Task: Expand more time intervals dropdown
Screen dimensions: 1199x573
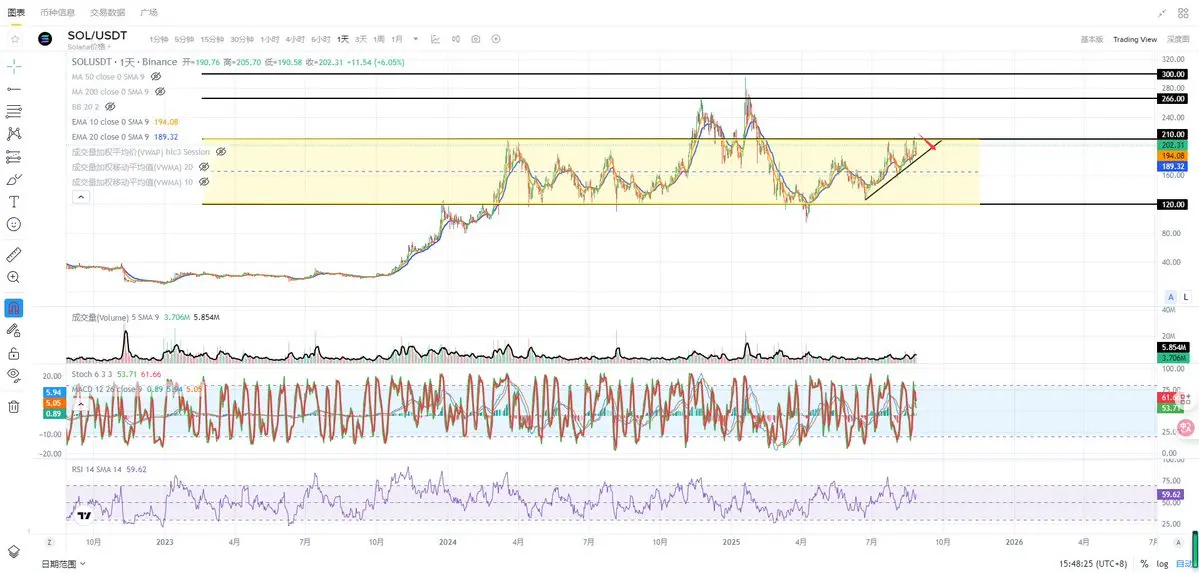Action: (415, 39)
